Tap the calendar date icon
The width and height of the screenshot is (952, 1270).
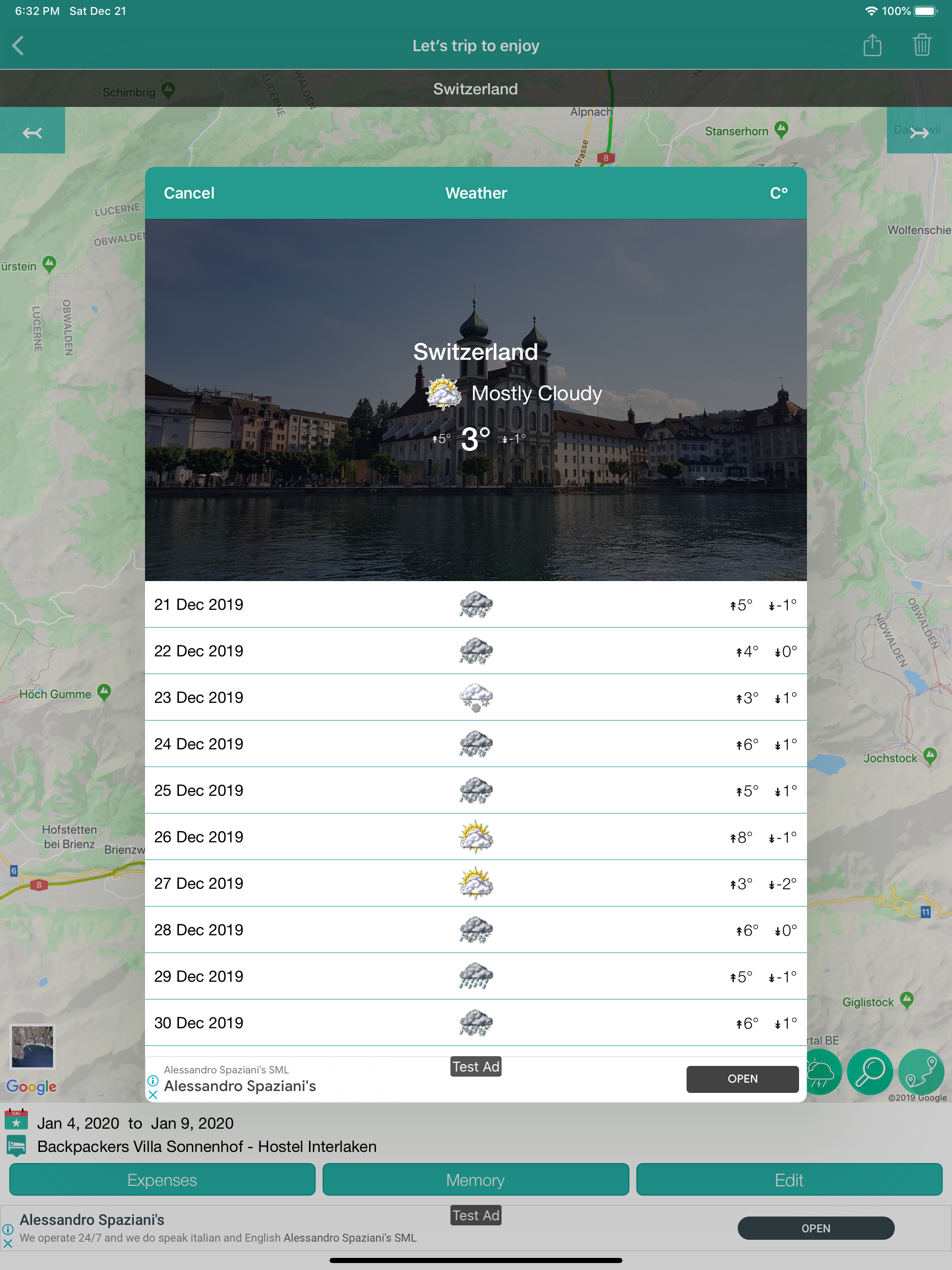click(x=16, y=1119)
